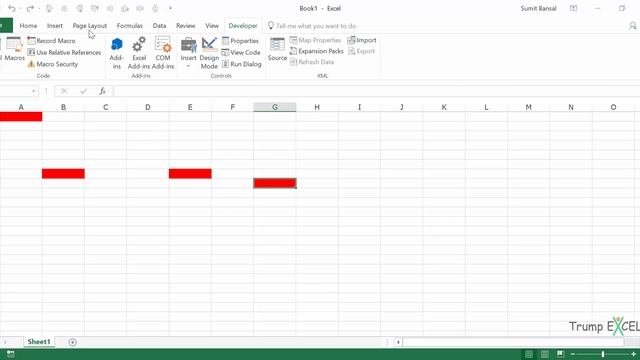Image resolution: width=640 pixels, height=360 pixels.
Task: Select column O header
Action: 613,107
